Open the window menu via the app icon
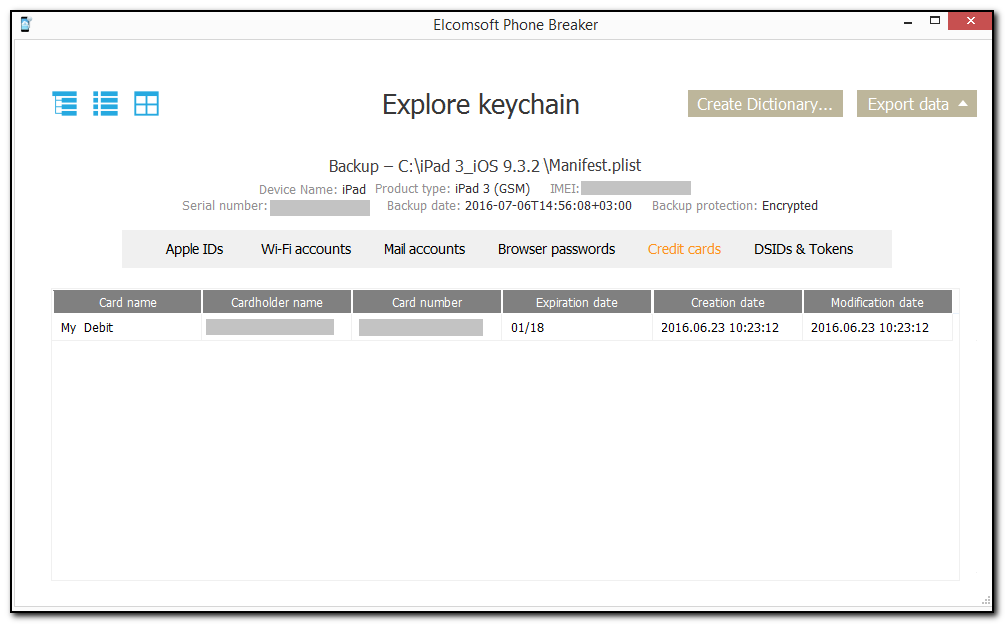1005x624 pixels. (24, 21)
